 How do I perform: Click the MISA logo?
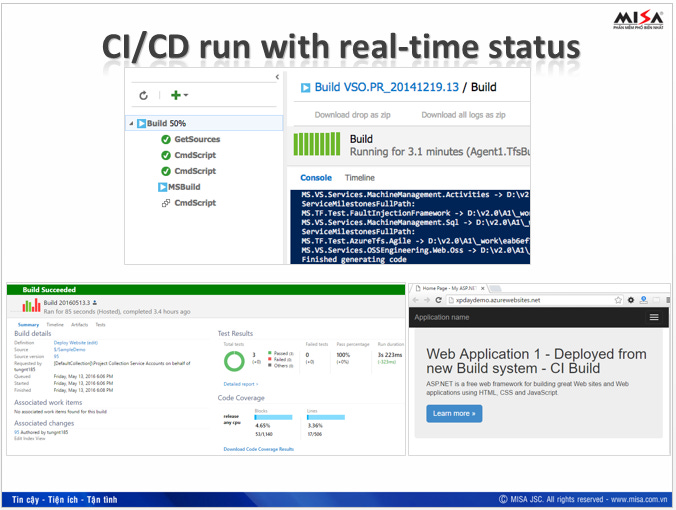tap(638, 19)
